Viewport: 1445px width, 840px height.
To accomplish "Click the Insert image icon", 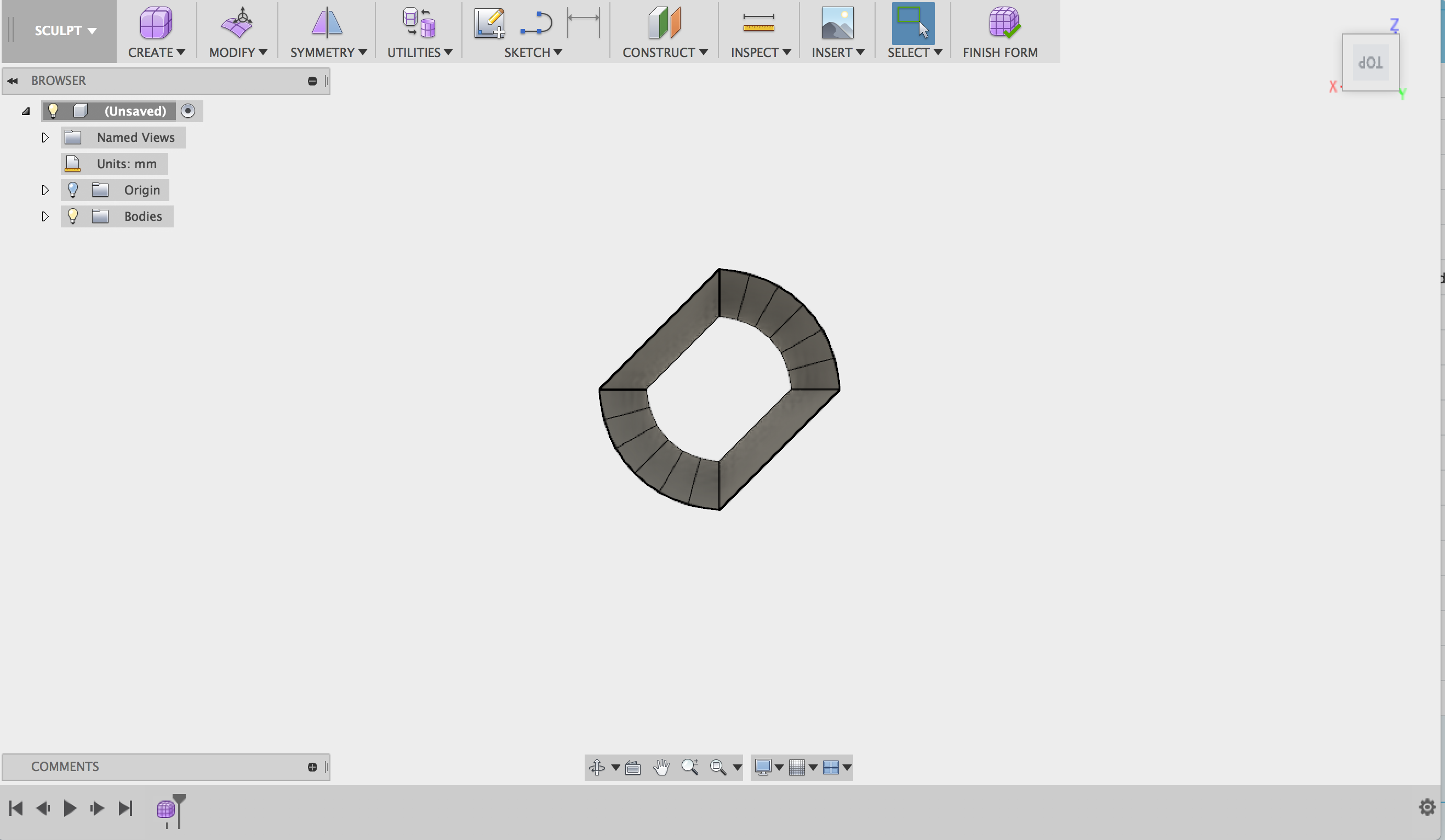I will [837, 23].
